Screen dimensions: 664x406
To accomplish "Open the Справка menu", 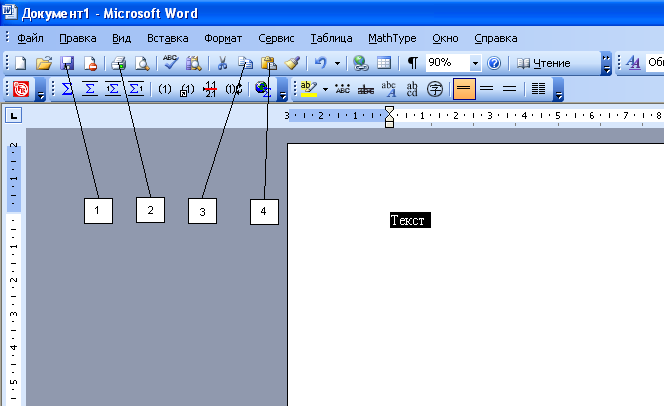I will pos(495,38).
